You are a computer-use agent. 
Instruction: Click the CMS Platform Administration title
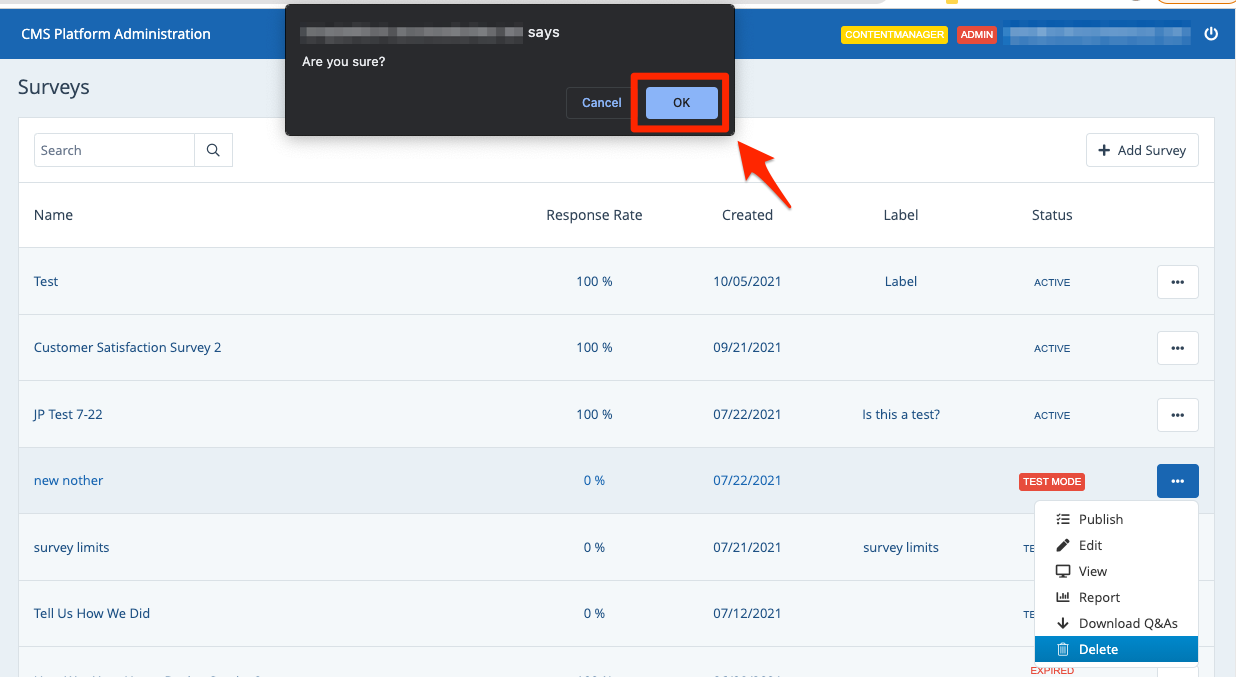point(116,34)
